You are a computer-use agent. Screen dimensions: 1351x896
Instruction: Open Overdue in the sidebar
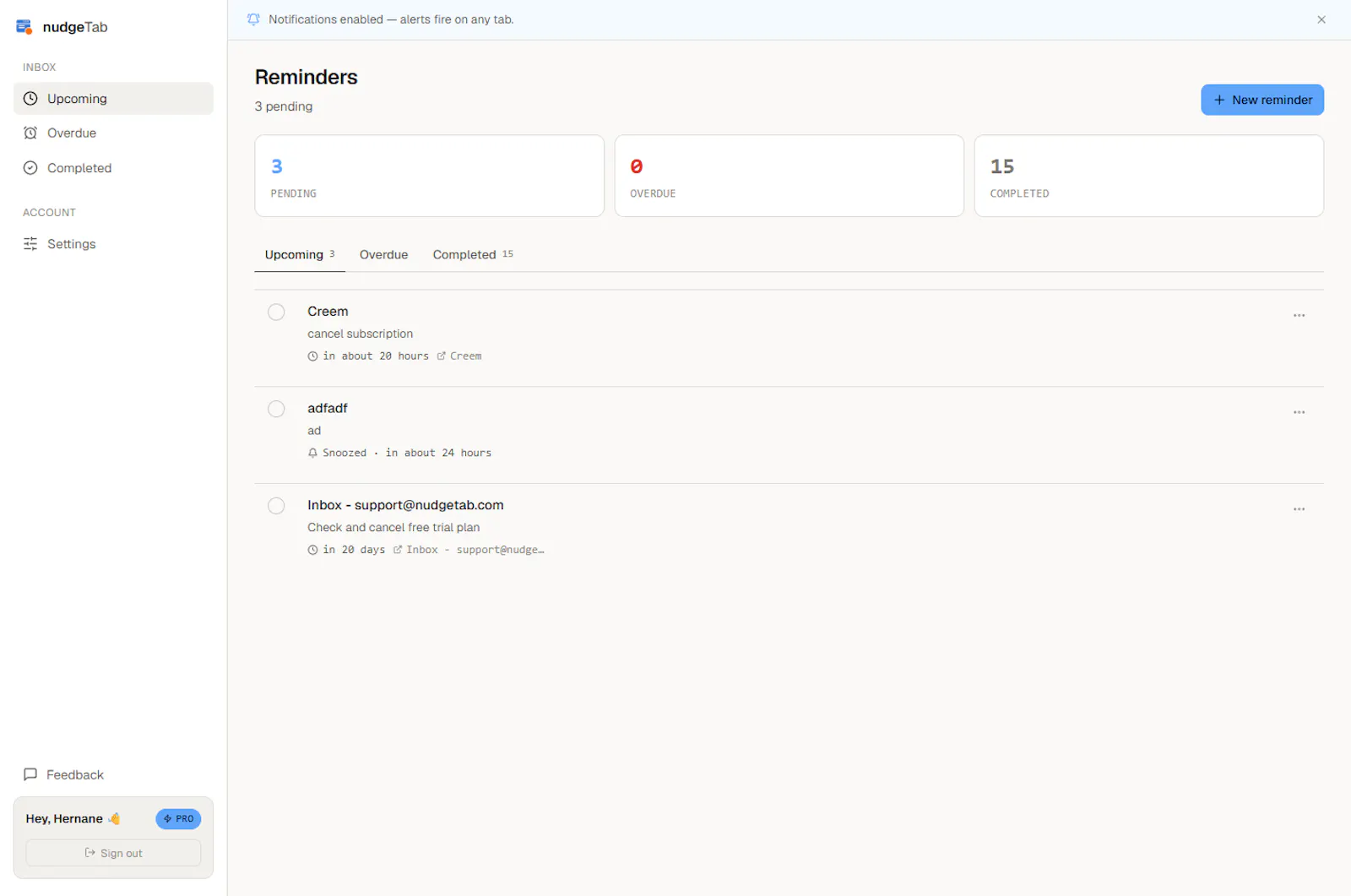(113, 133)
